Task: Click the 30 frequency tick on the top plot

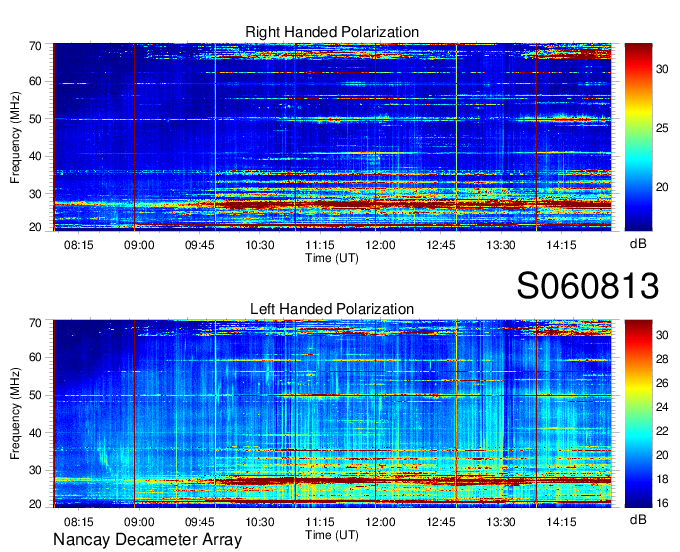Action: (x=35, y=194)
